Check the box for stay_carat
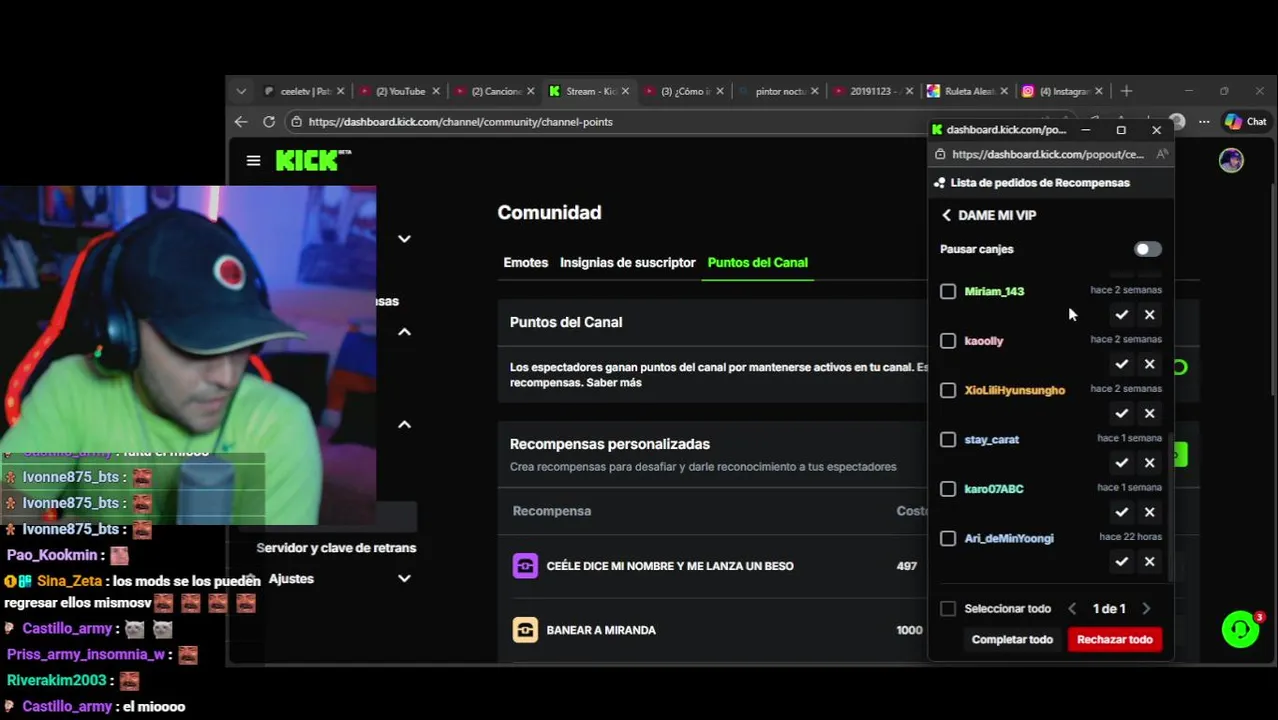 [948, 439]
